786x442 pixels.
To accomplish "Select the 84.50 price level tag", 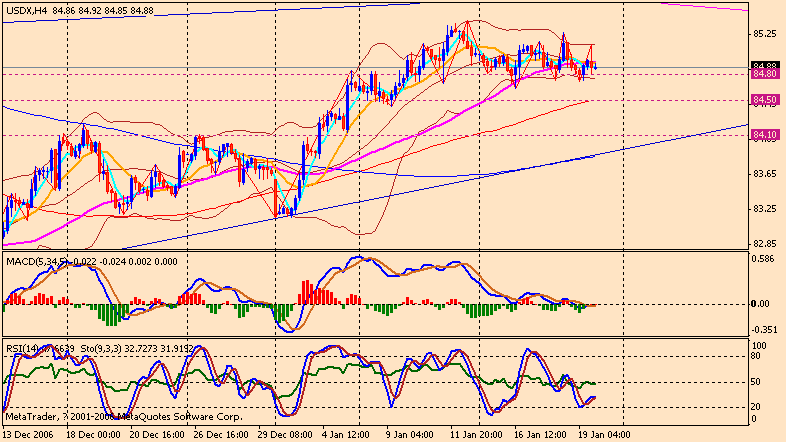I will click(765, 100).
